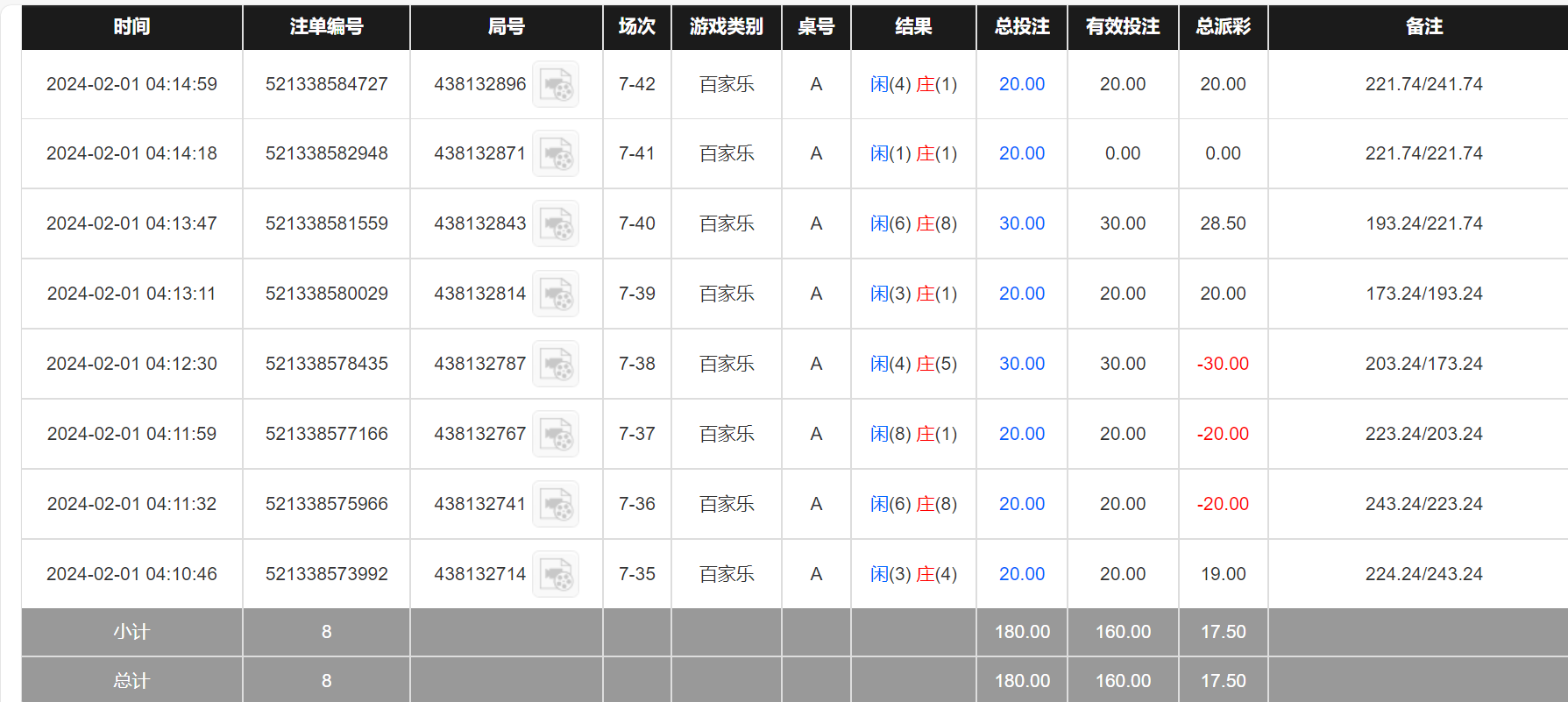Viewport: 1568px width, 702px height.
Task: Click timestamp 2024-02-01 04:13:11
Action: pyautogui.click(x=131, y=294)
